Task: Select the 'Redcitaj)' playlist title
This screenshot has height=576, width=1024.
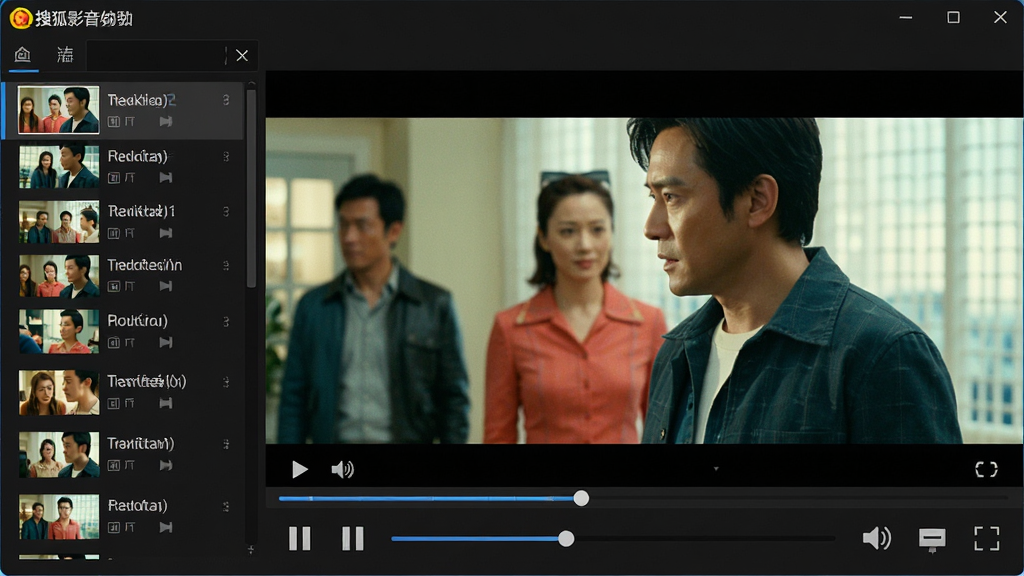Action: (138, 156)
